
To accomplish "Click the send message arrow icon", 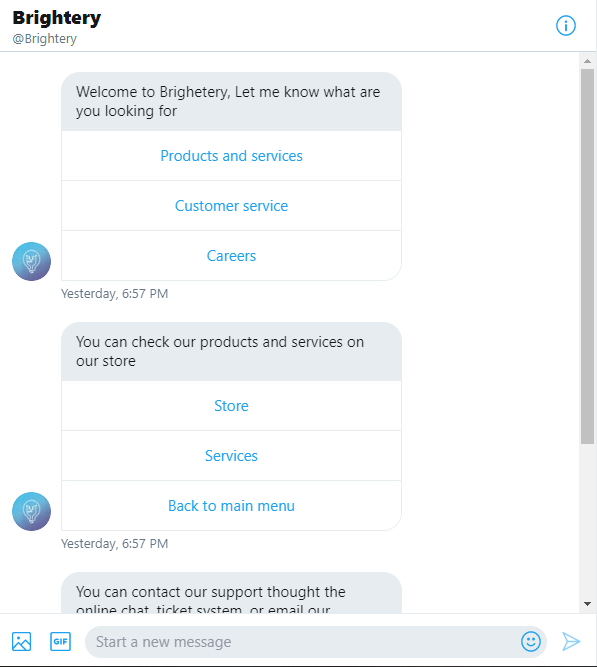I will click(571, 641).
